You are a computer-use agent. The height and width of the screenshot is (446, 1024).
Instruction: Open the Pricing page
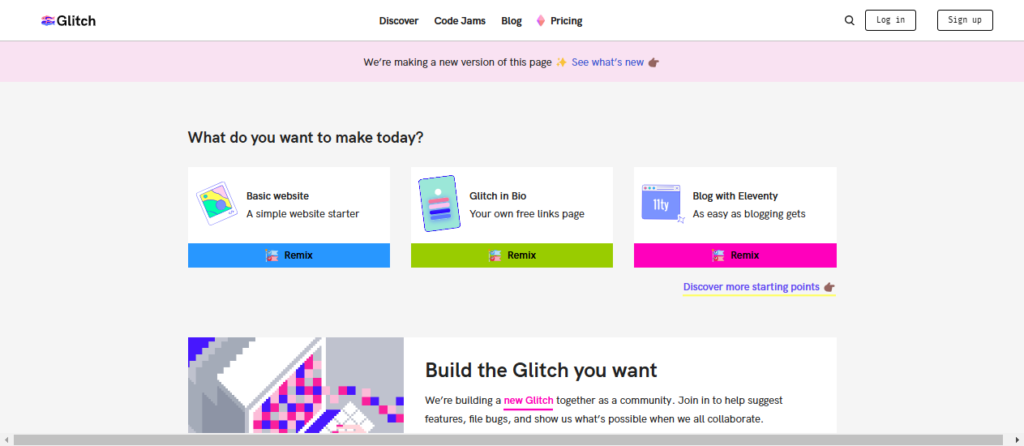point(566,21)
